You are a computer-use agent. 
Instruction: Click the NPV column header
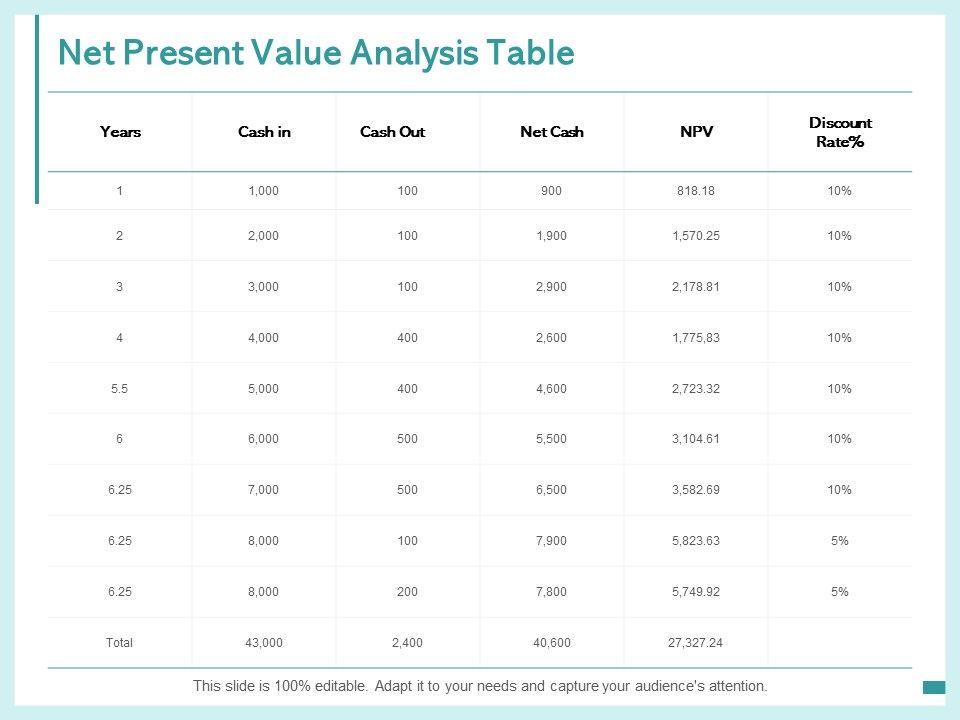(696, 132)
